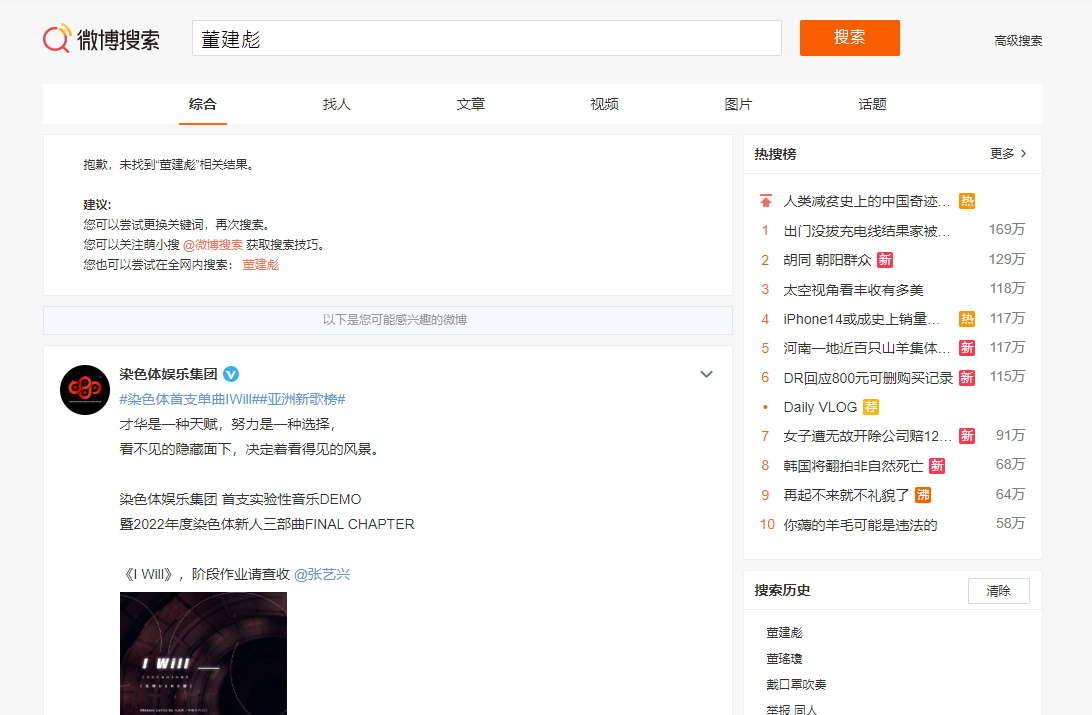1092x715 pixels.
Task: Clear search history with 清除 button
Action: click(998, 591)
